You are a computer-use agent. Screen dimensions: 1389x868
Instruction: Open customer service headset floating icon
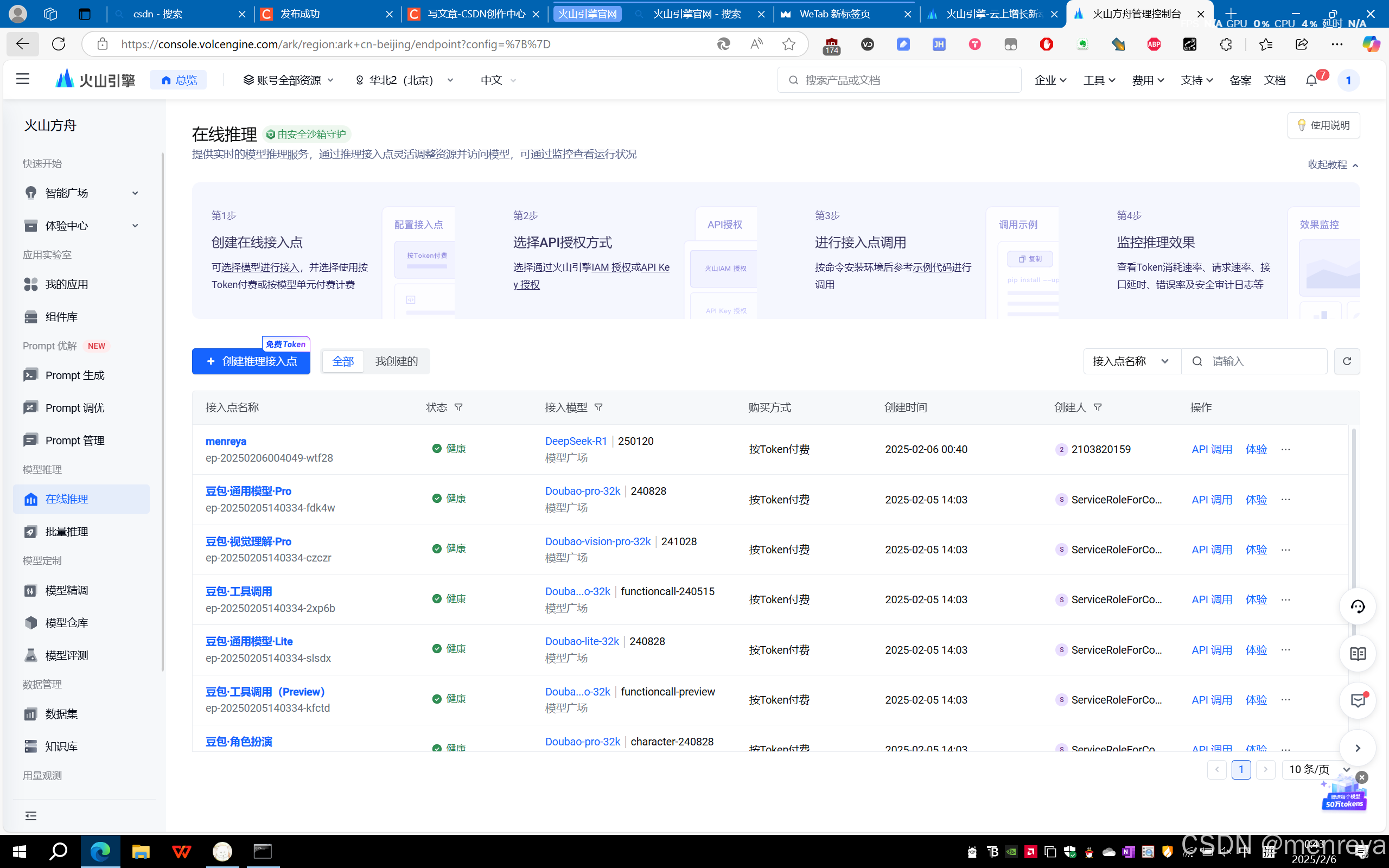pos(1358,606)
